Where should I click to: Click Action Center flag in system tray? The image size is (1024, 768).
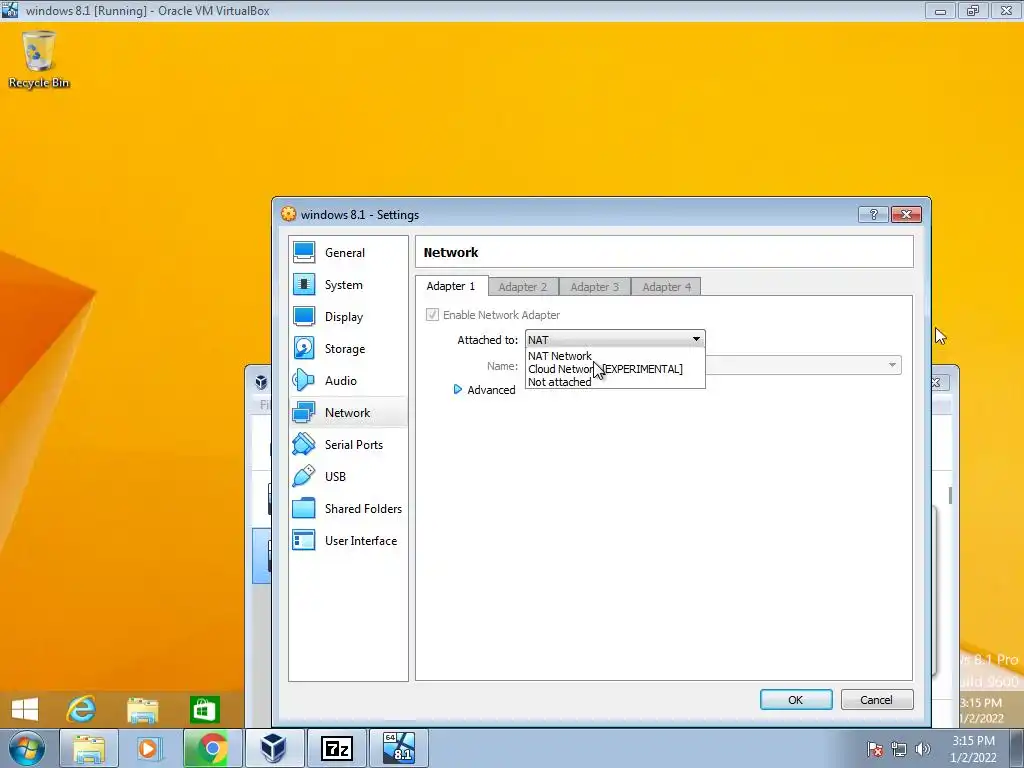tap(874, 749)
